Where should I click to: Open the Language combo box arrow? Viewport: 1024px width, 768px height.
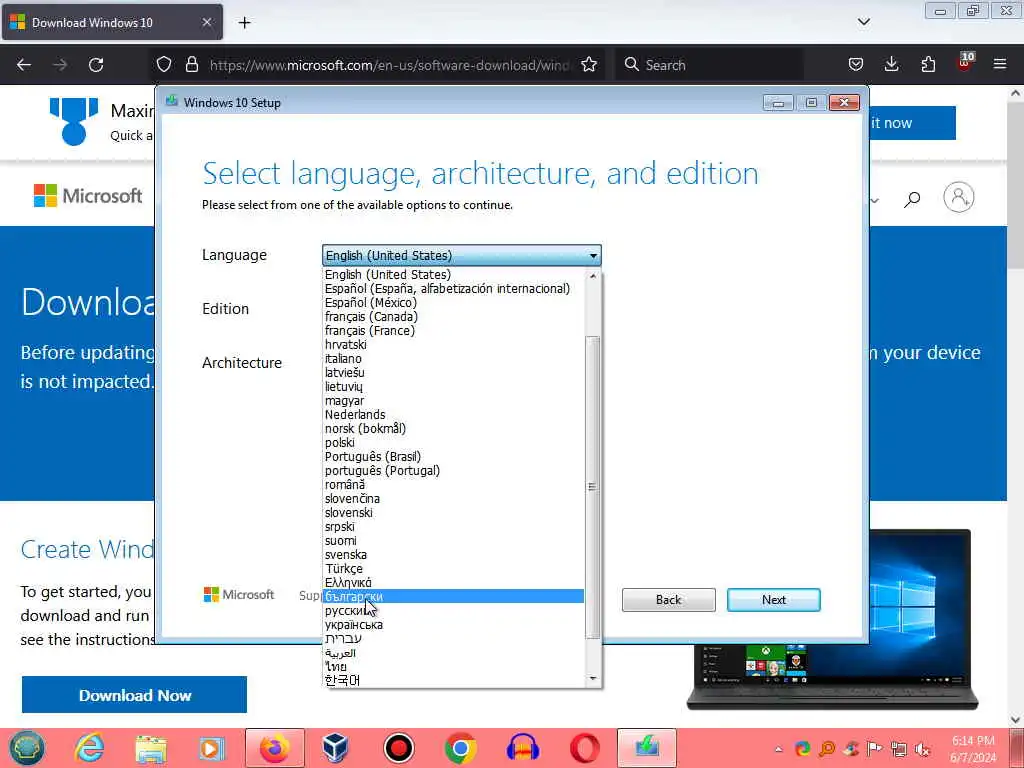click(x=593, y=255)
